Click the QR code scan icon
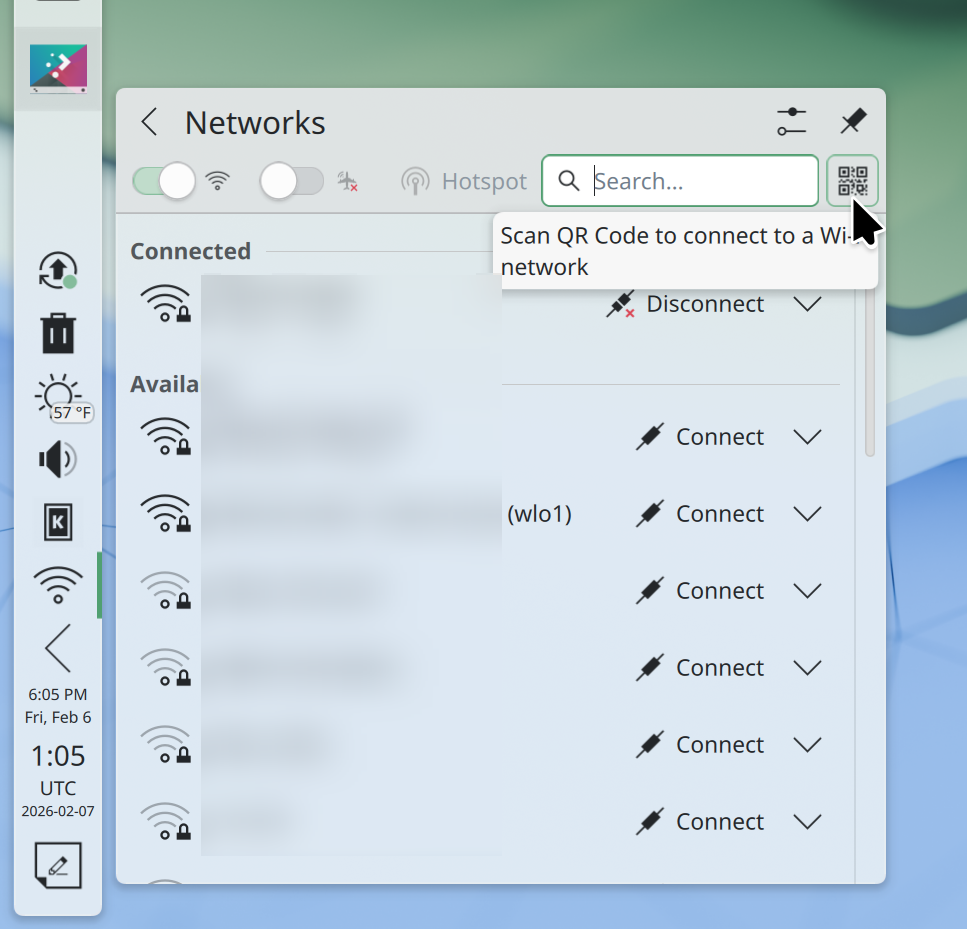The width and height of the screenshot is (967, 929). 852,181
